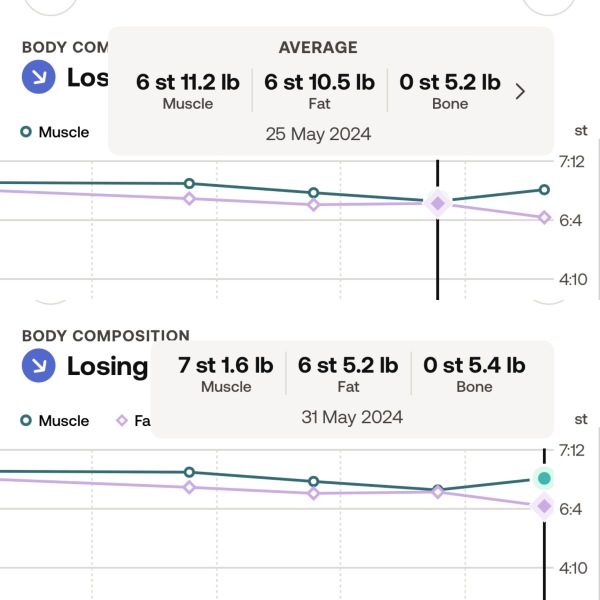This screenshot has height=600, width=600.
Task: Click the last muscle point in top chart
Action: point(544,189)
